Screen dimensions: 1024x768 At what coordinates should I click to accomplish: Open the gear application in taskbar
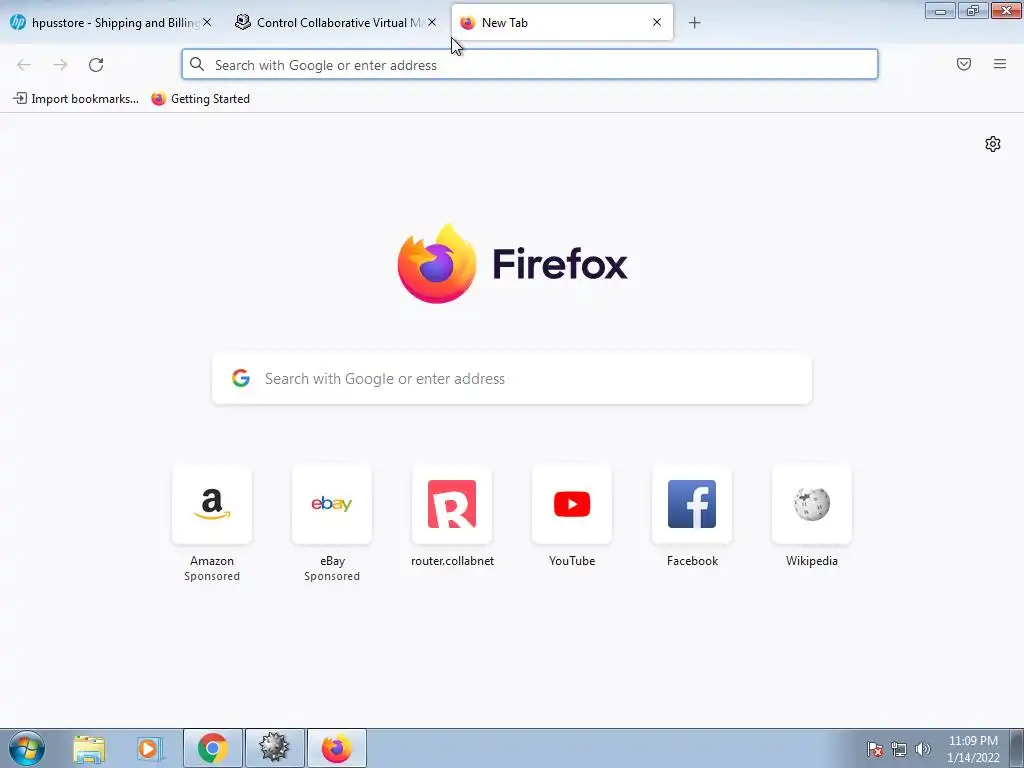point(274,748)
